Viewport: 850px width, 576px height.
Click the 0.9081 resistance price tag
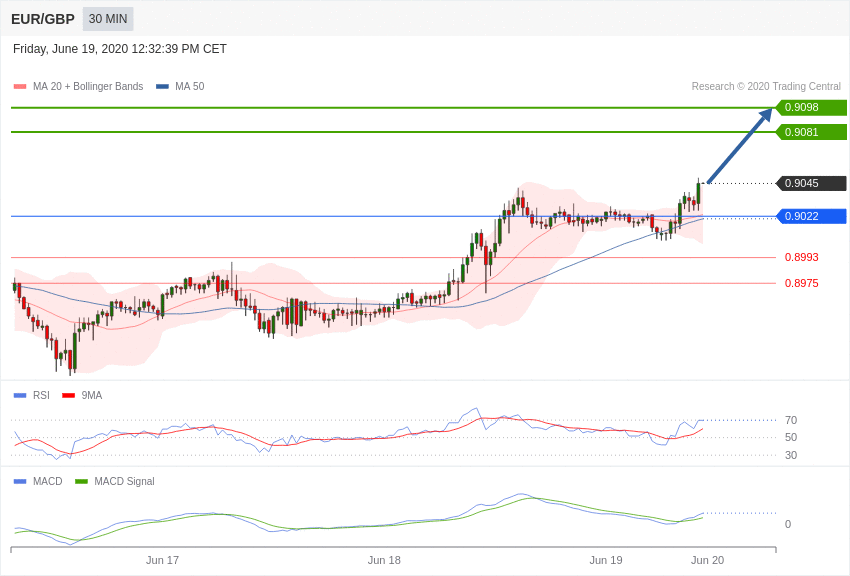pyautogui.click(x=811, y=132)
